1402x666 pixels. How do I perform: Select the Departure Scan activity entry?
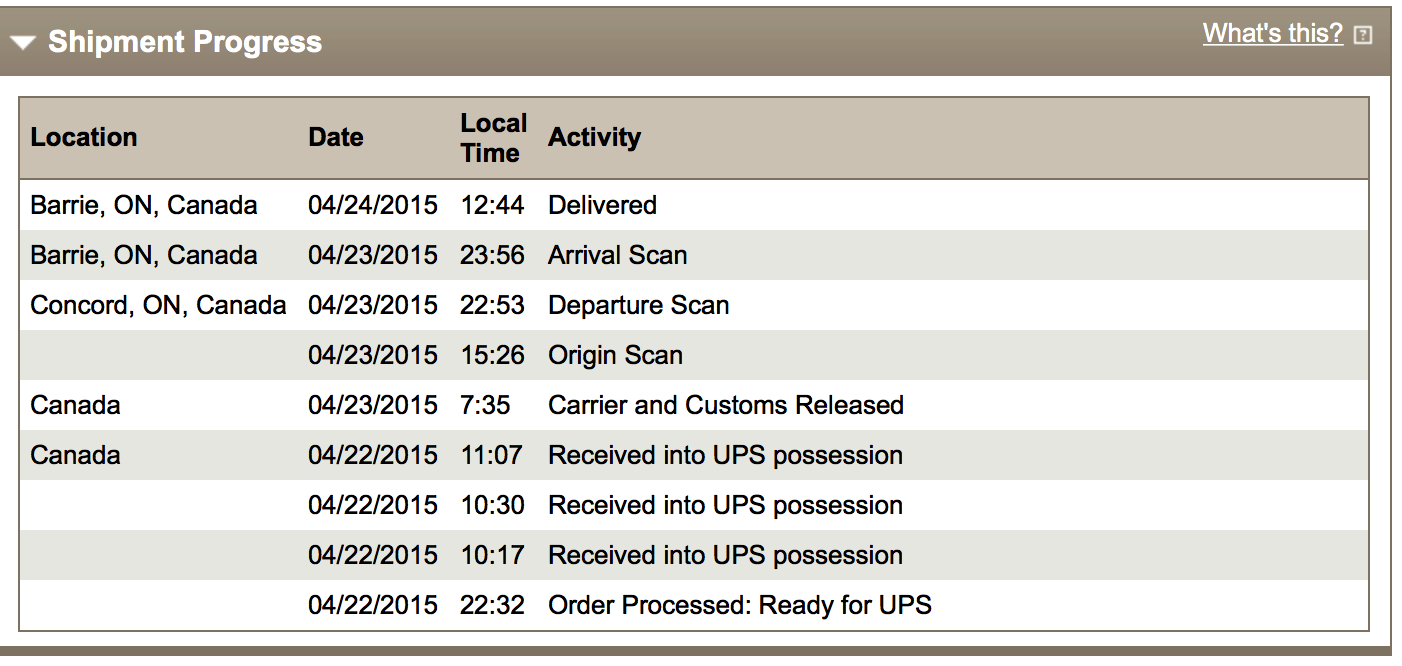[638, 305]
